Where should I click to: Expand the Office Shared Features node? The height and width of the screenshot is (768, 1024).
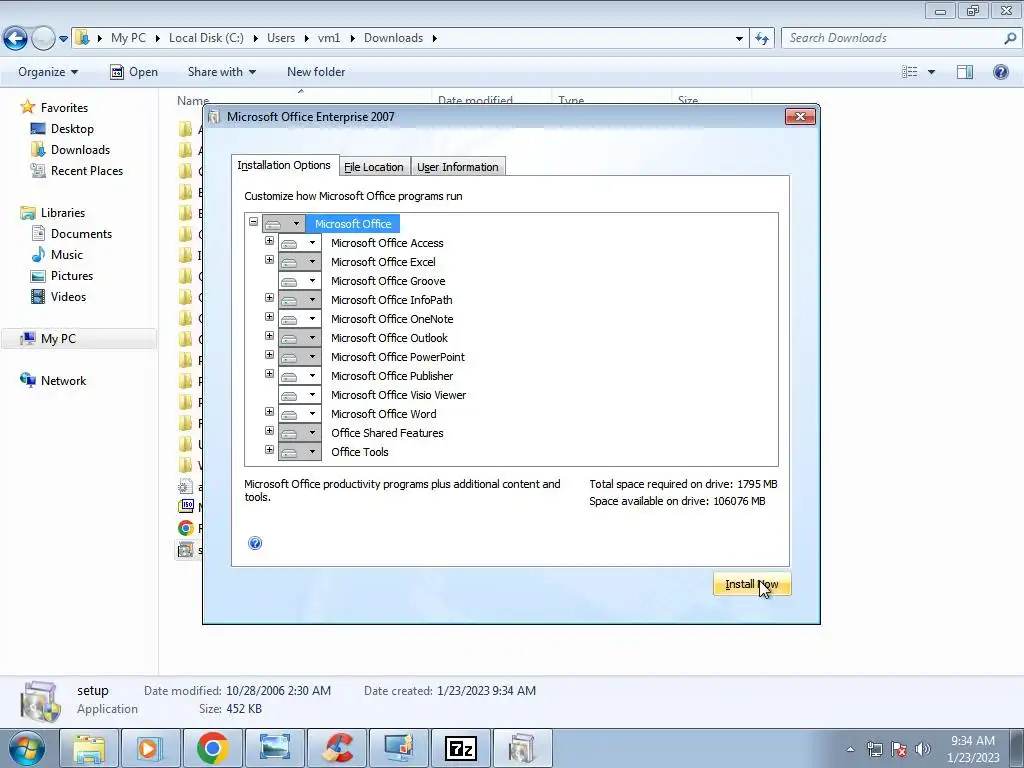click(x=269, y=430)
